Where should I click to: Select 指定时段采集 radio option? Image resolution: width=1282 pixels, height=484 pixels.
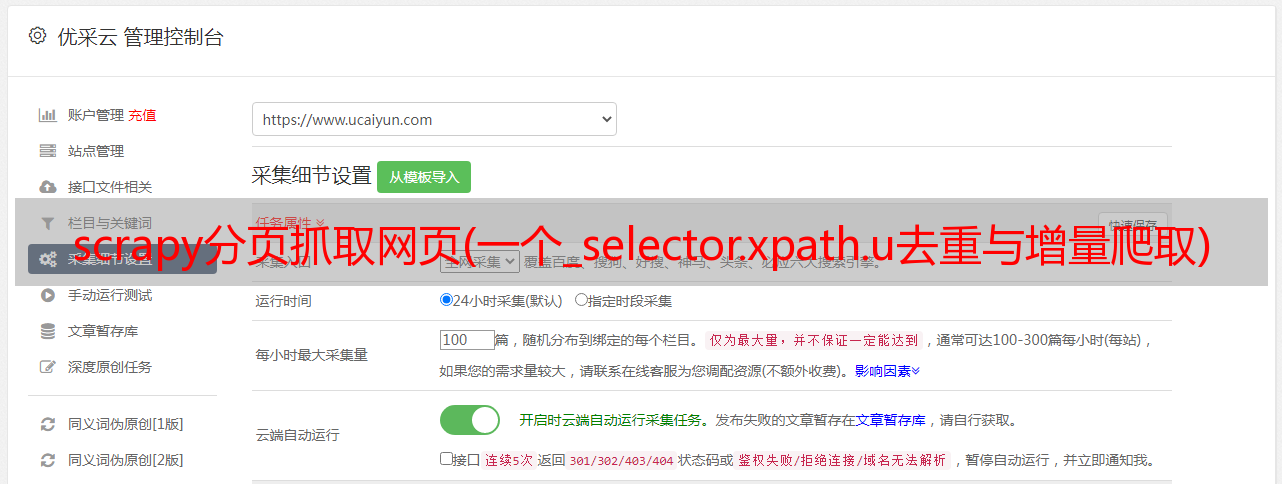581,300
